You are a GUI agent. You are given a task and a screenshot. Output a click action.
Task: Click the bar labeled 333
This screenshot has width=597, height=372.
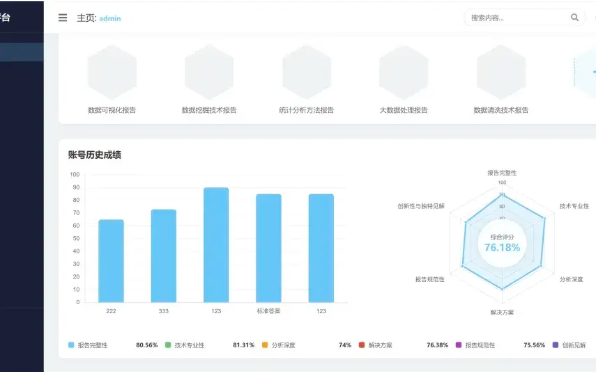click(164, 256)
